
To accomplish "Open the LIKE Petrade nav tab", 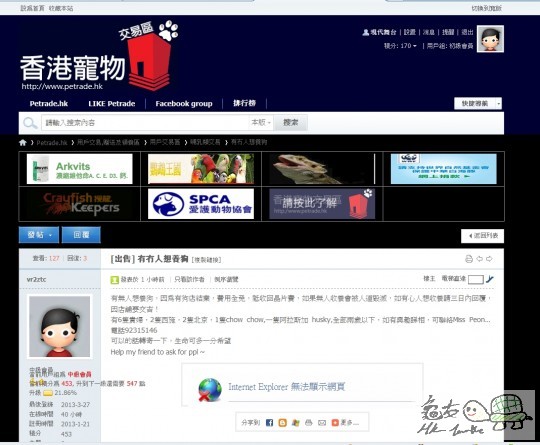I will 112,104.
